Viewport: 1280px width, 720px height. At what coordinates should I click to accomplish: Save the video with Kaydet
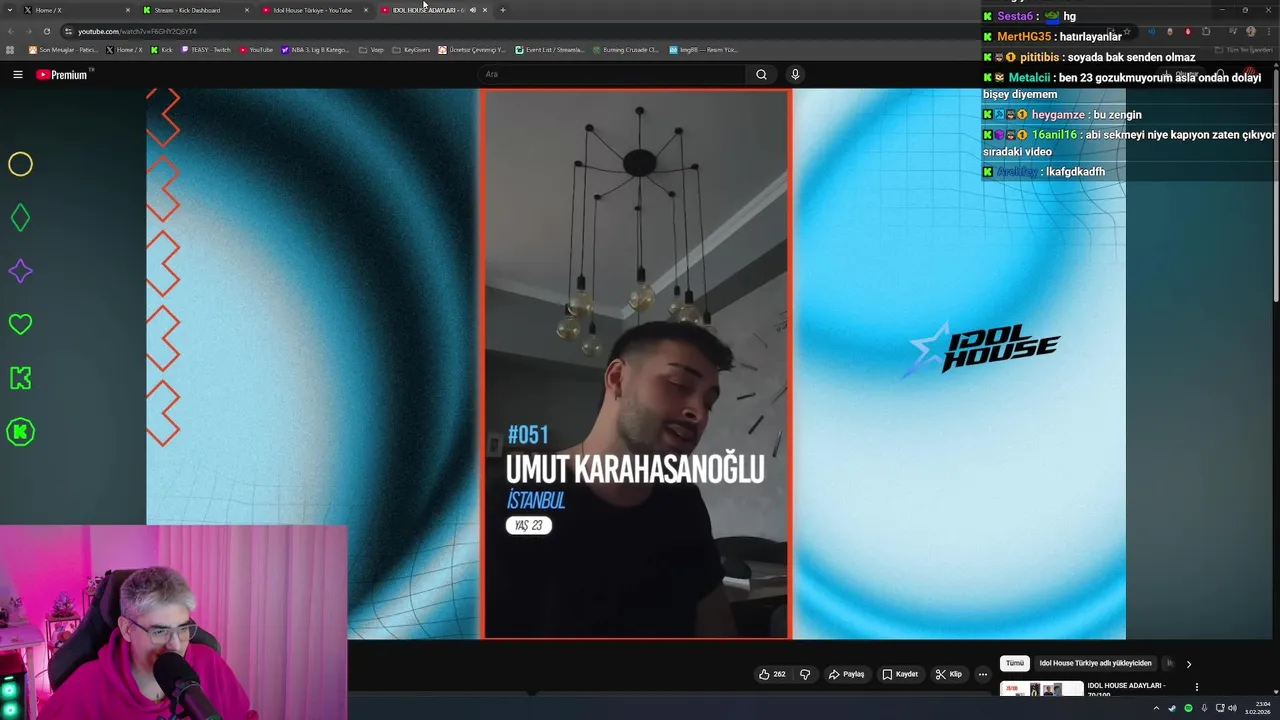900,674
